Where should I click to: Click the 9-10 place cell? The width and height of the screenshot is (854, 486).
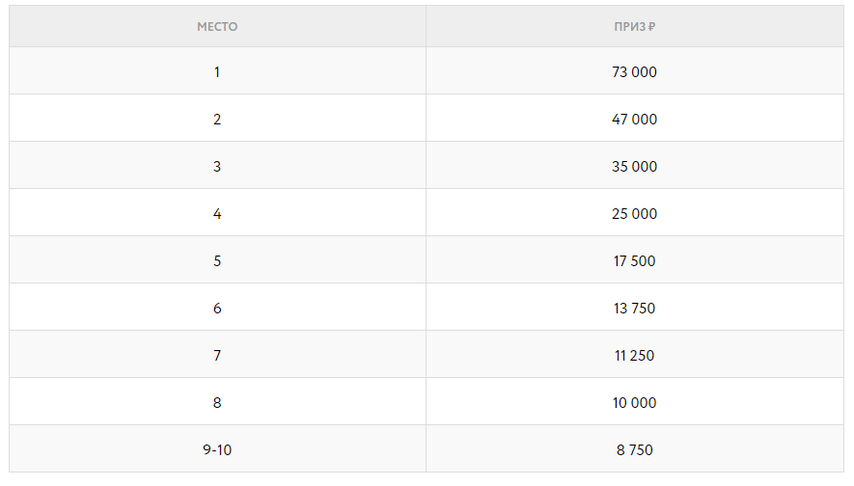(217, 449)
